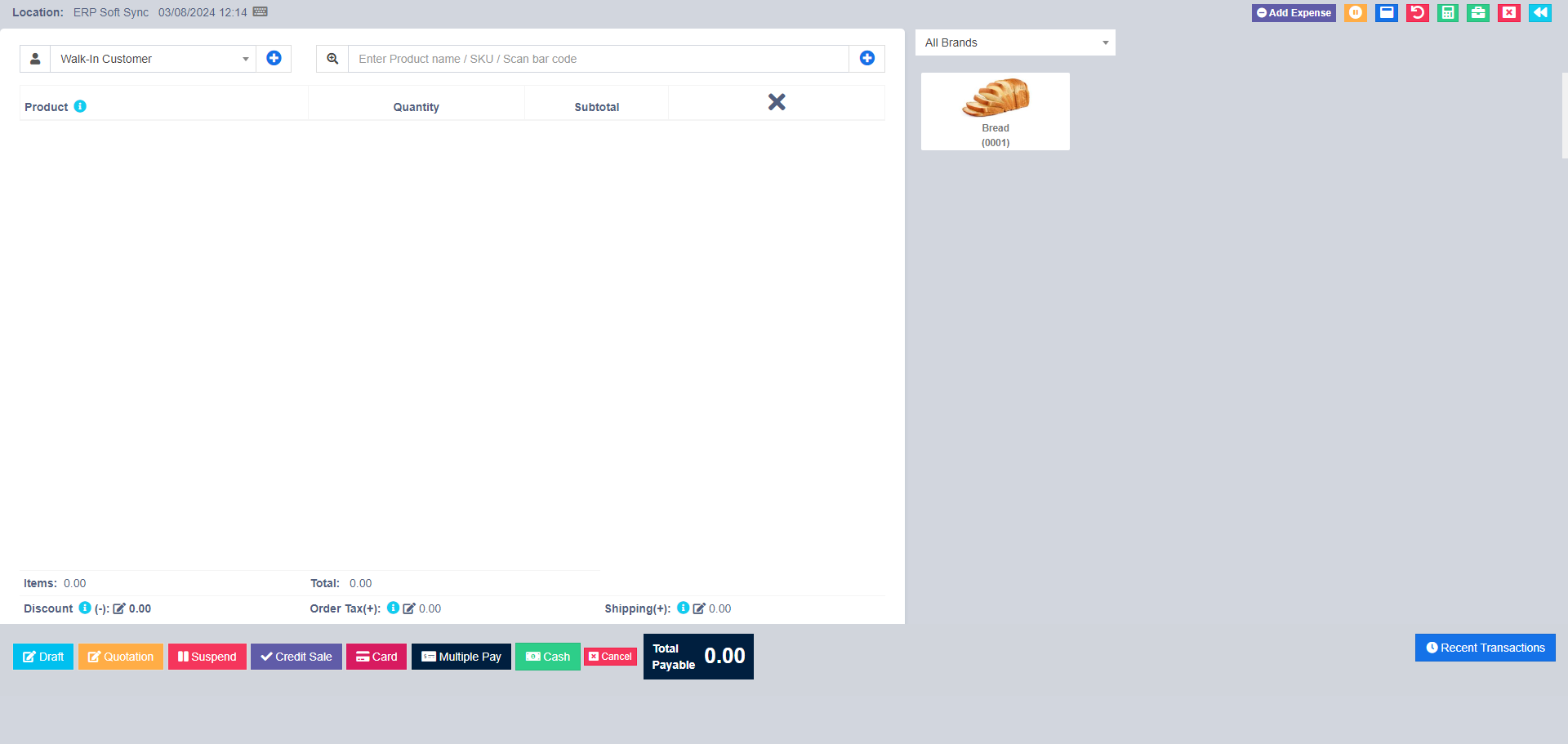Open the Walk-In Customer dropdown
The width and height of the screenshot is (1568, 744).
(152, 58)
